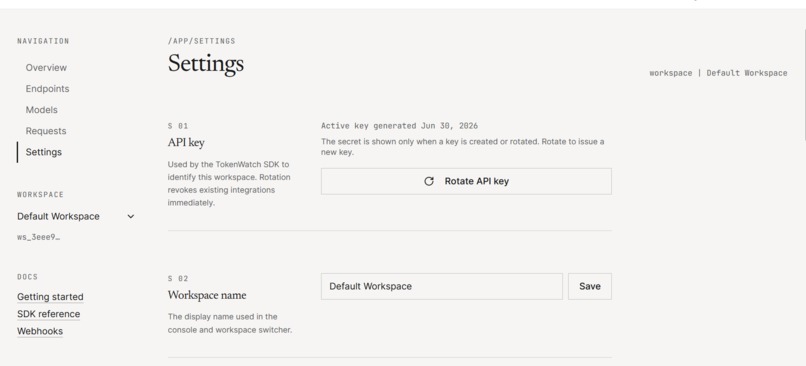Open the Getting started docs link
This screenshot has height=366, width=806.
click(50, 297)
